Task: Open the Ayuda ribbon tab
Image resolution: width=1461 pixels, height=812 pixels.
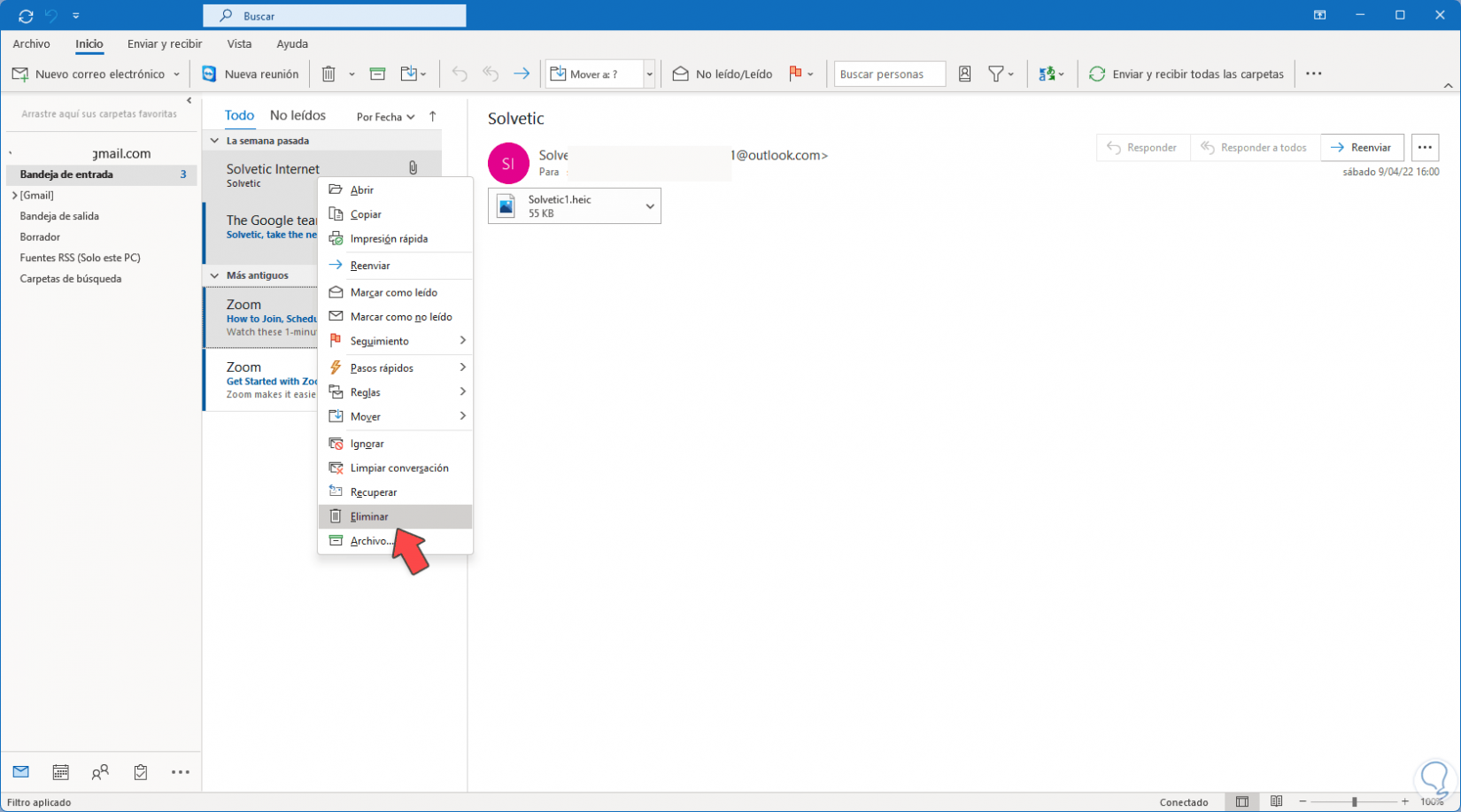Action: [292, 43]
